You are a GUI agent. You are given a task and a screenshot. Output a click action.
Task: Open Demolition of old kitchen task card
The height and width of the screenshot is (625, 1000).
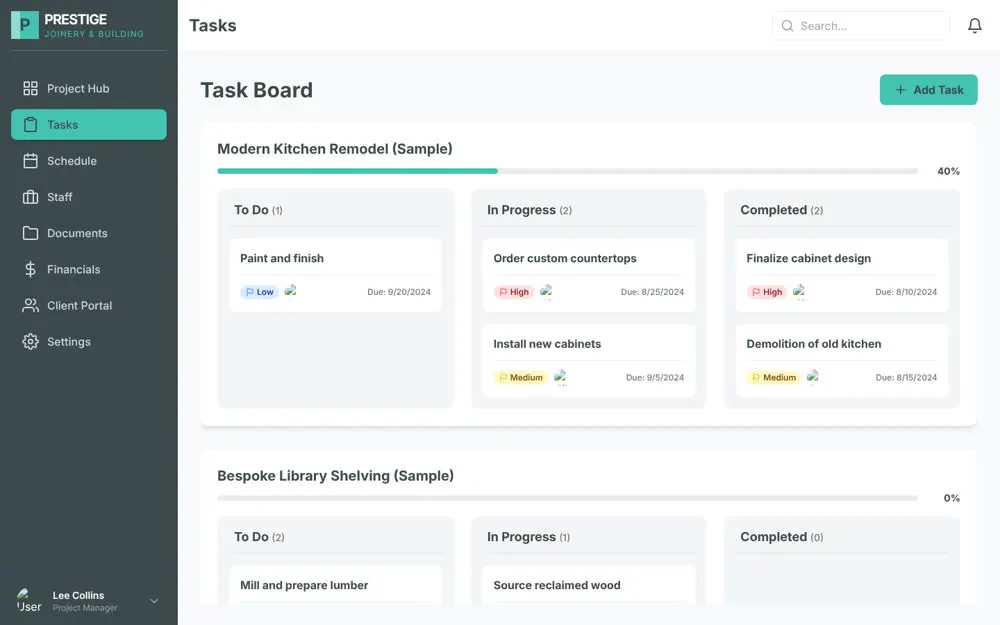coord(842,360)
